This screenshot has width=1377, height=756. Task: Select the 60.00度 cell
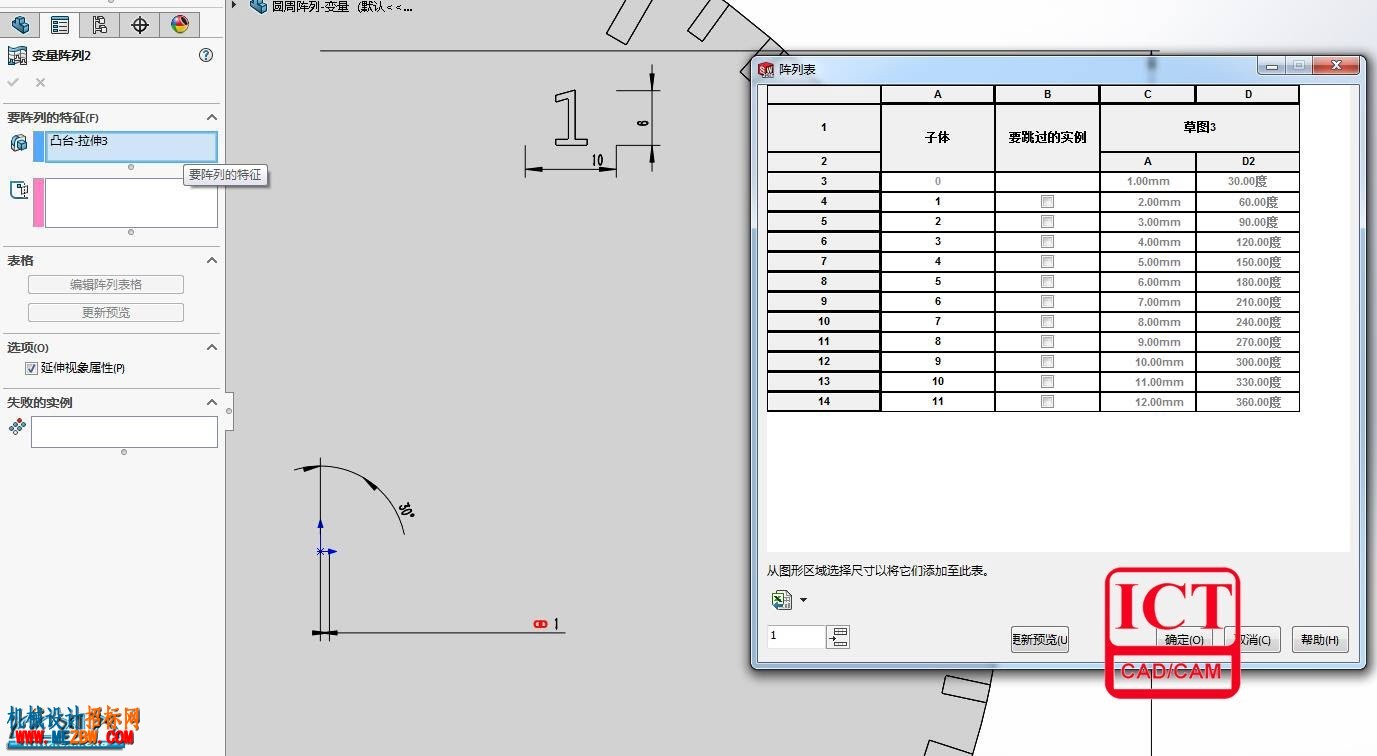[1248, 202]
